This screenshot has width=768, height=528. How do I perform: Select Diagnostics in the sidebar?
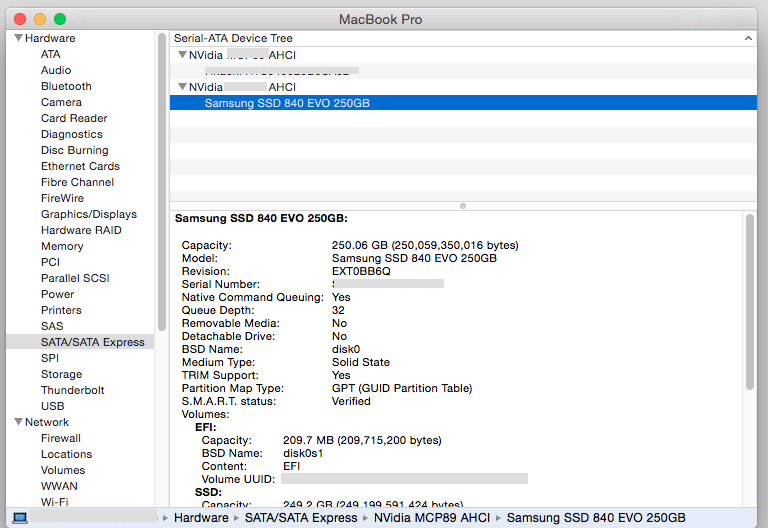(72, 134)
